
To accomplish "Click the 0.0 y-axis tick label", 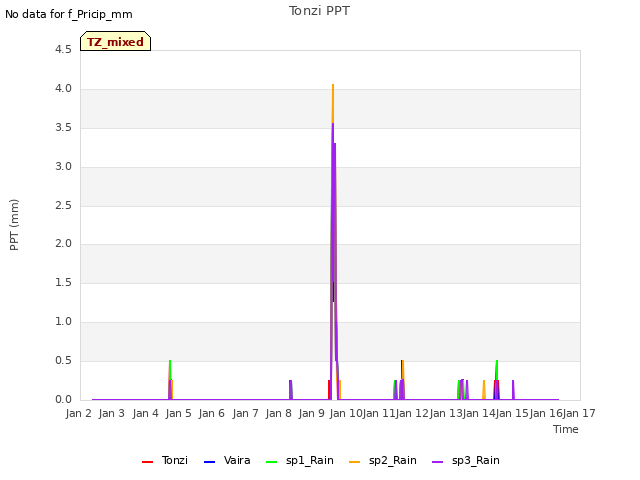I will [63, 400].
